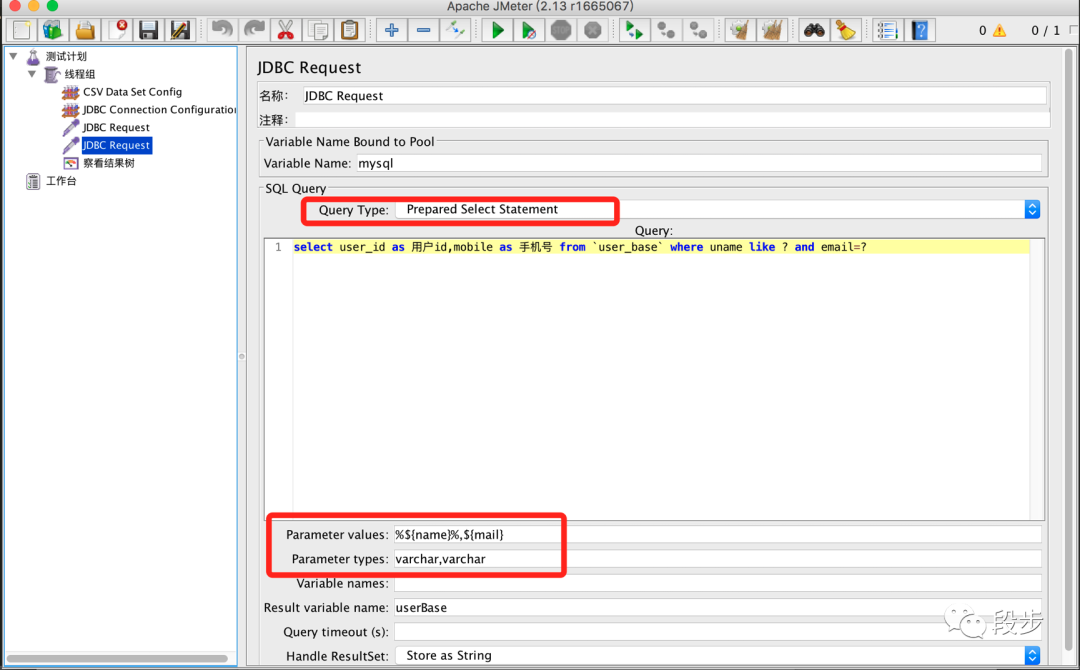
Task: Click Remote Start All icon
Action: pyautogui.click(x=634, y=30)
